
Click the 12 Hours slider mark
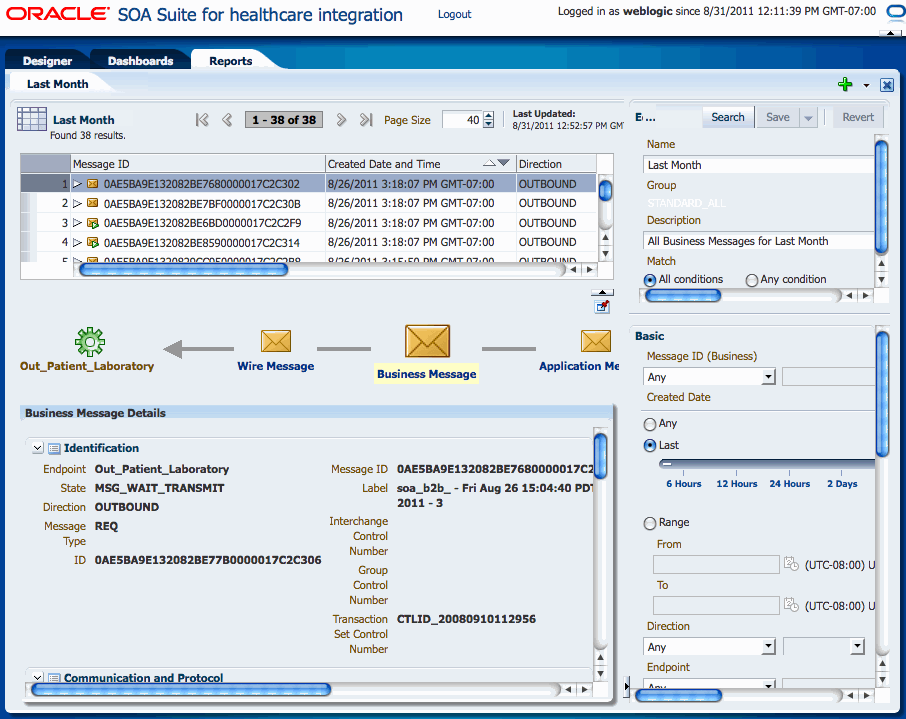pyautogui.click(x=737, y=484)
